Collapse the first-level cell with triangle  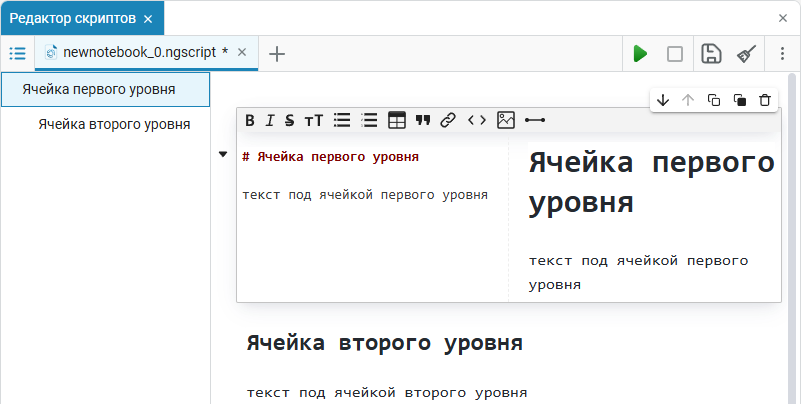point(223,154)
